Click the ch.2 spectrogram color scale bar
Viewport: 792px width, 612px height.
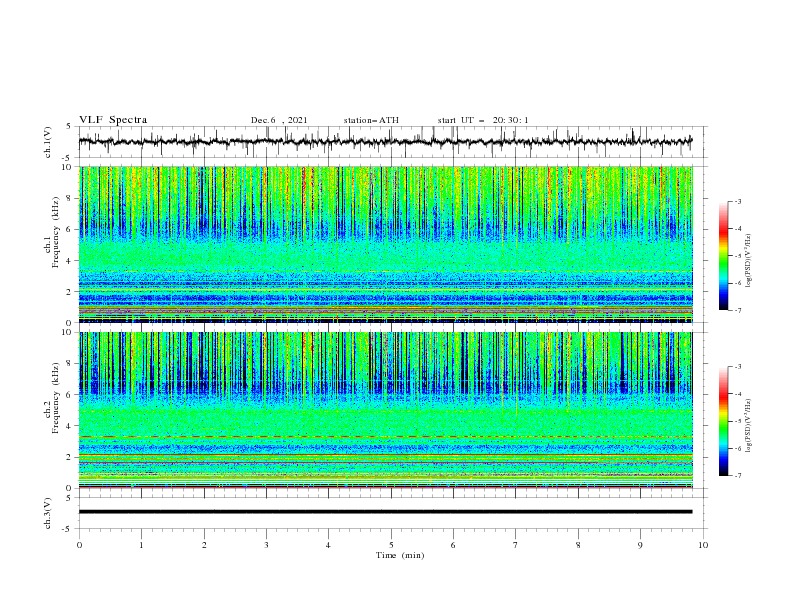(723, 421)
